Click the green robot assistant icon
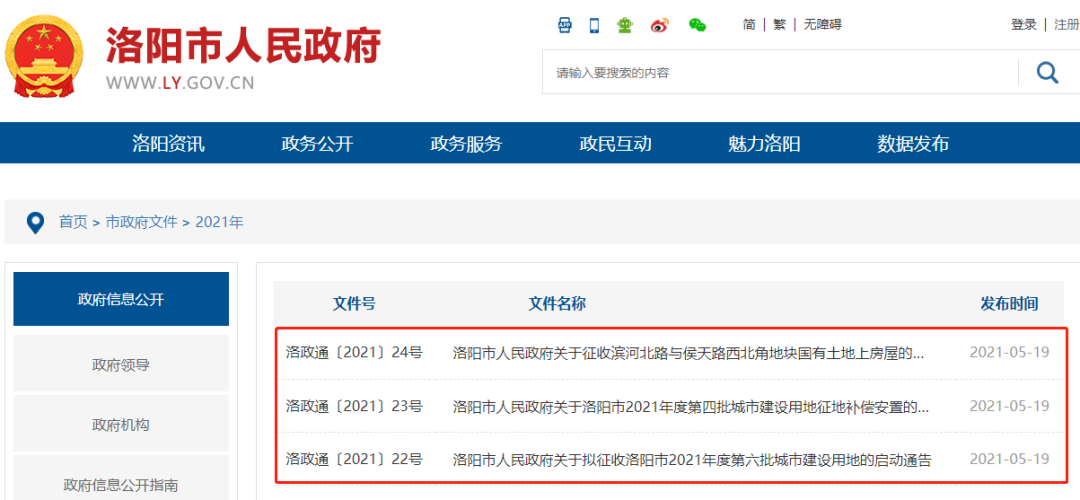This screenshot has height=500, width=1080. pos(625,25)
